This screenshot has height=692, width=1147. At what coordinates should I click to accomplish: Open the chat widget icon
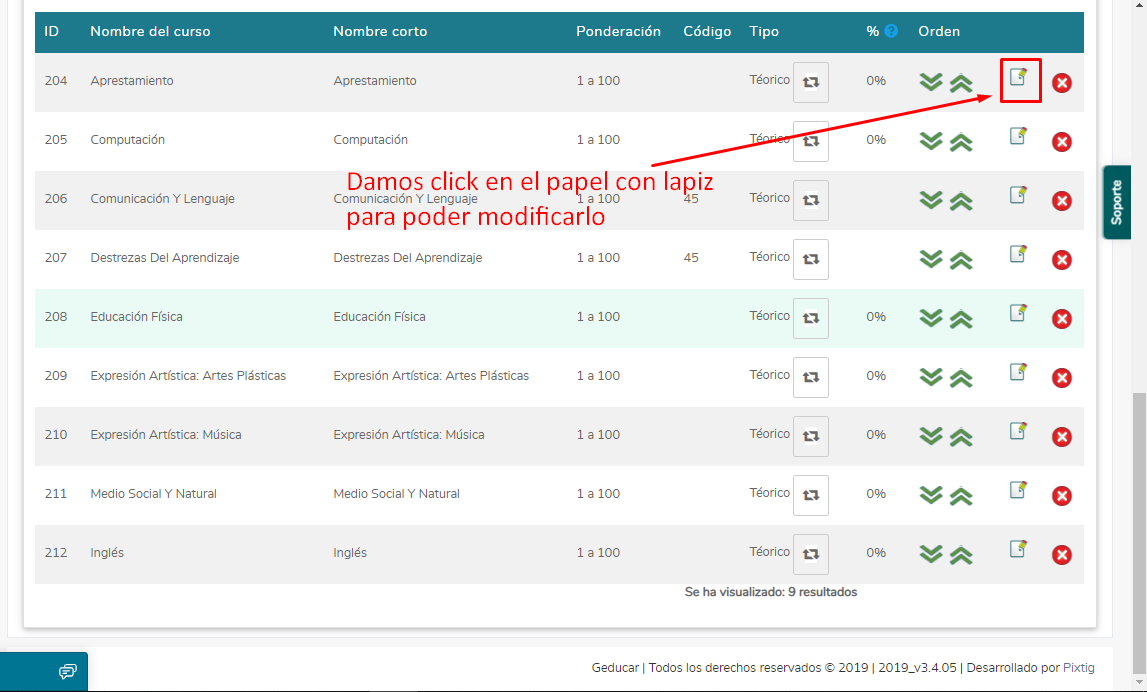tap(67, 671)
